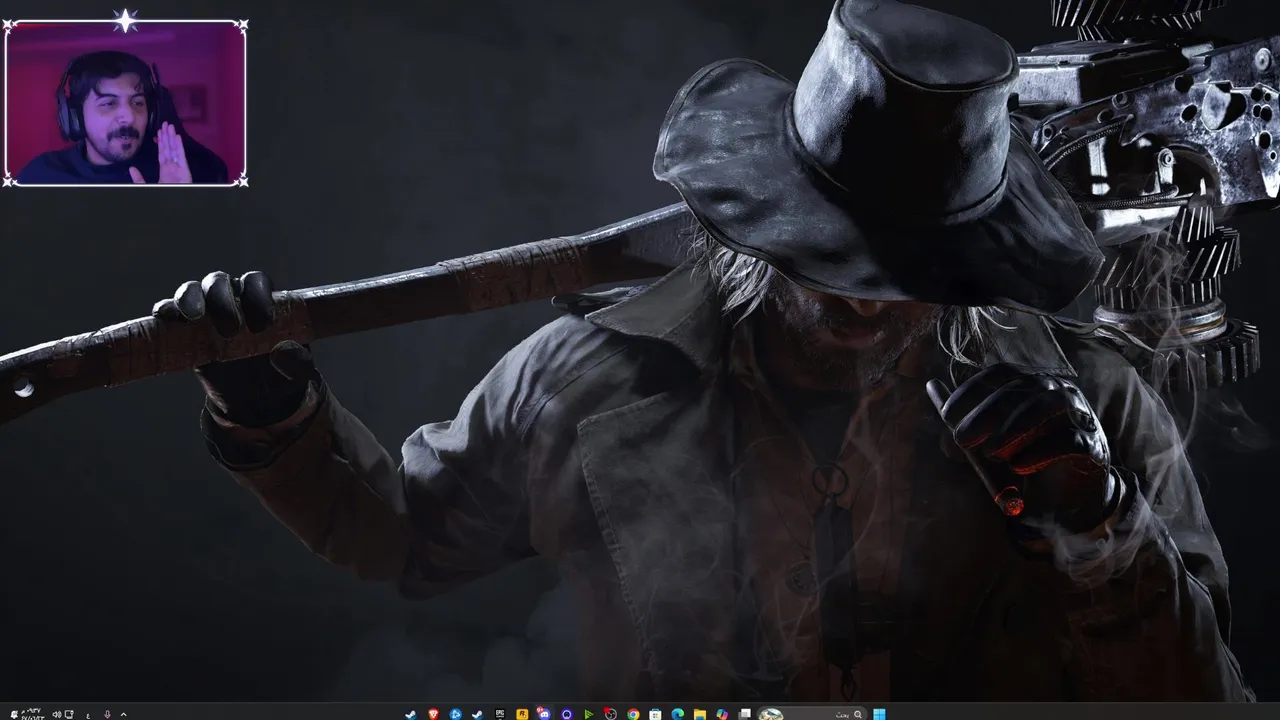Open the blue PlayStation-style app icon
The width and height of the screenshot is (1280, 720).
click(x=455, y=714)
